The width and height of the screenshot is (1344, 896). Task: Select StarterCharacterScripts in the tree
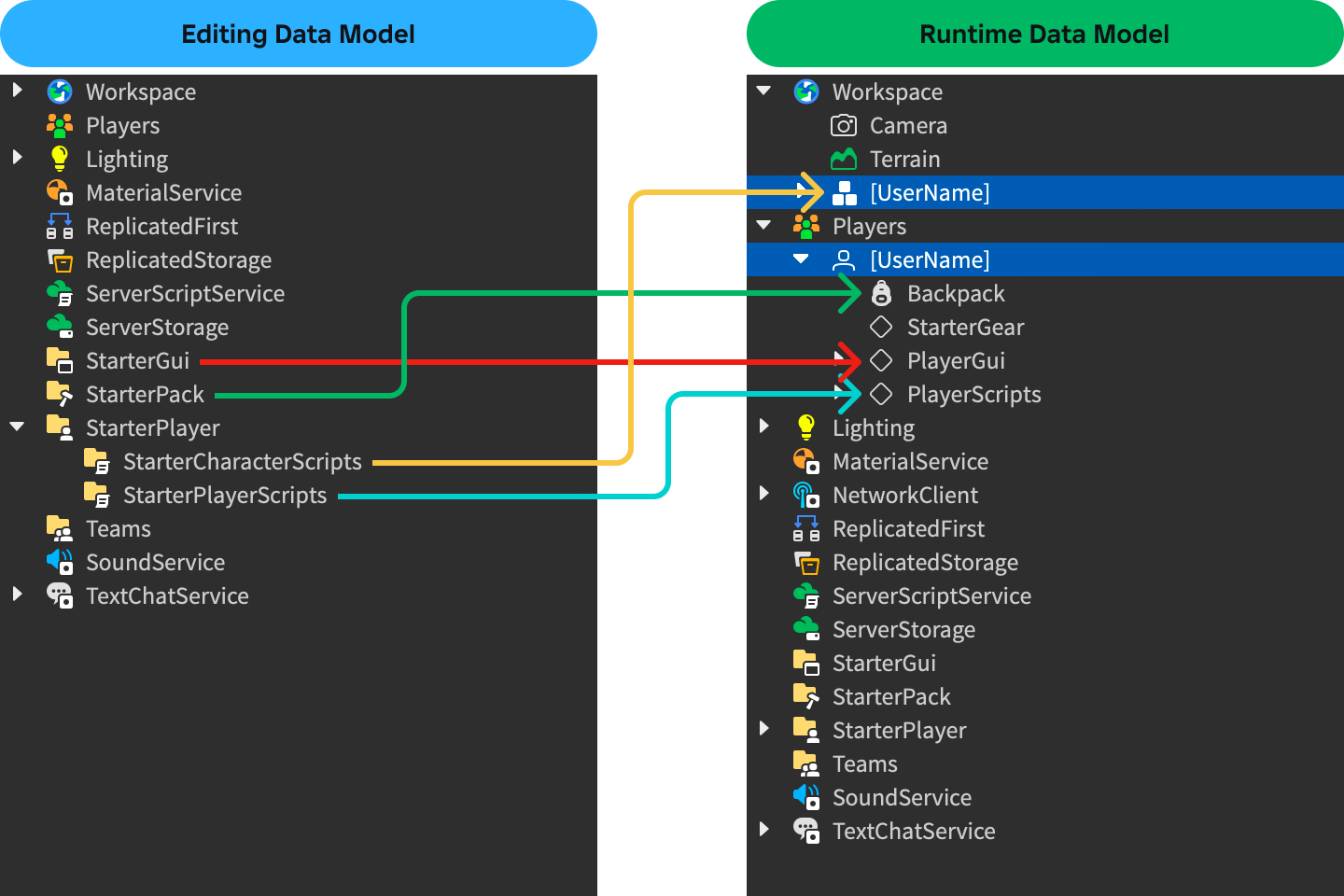pyautogui.click(x=242, y=462)
